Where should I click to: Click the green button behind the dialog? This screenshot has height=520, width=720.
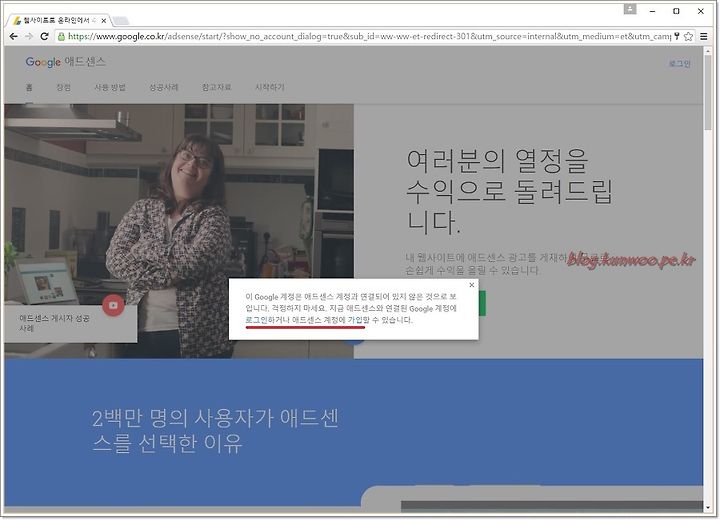click(482, 303)
